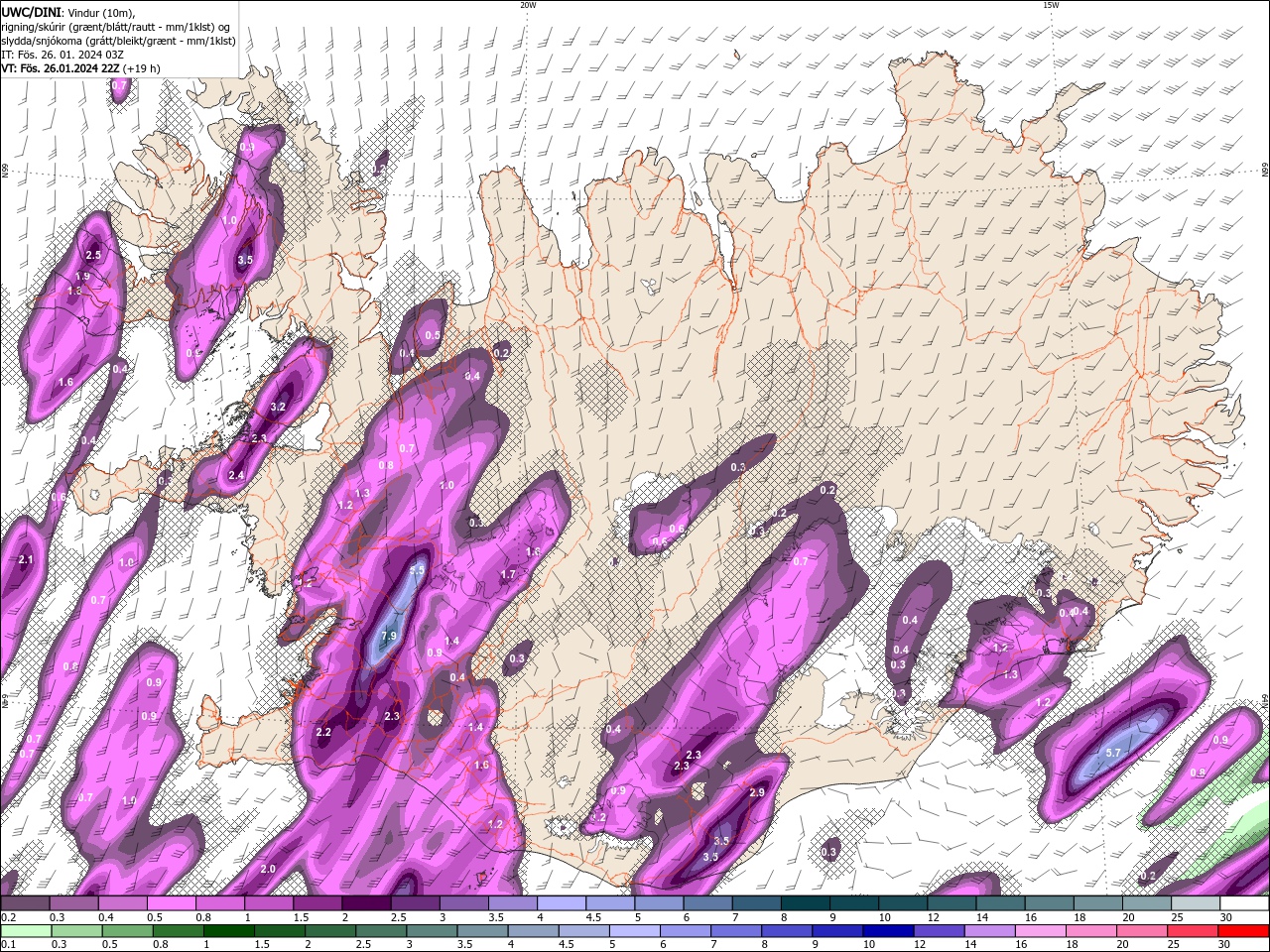Click the 2.0 value on the map
The image size is (1270, 952).
click(x=268, y=869)
